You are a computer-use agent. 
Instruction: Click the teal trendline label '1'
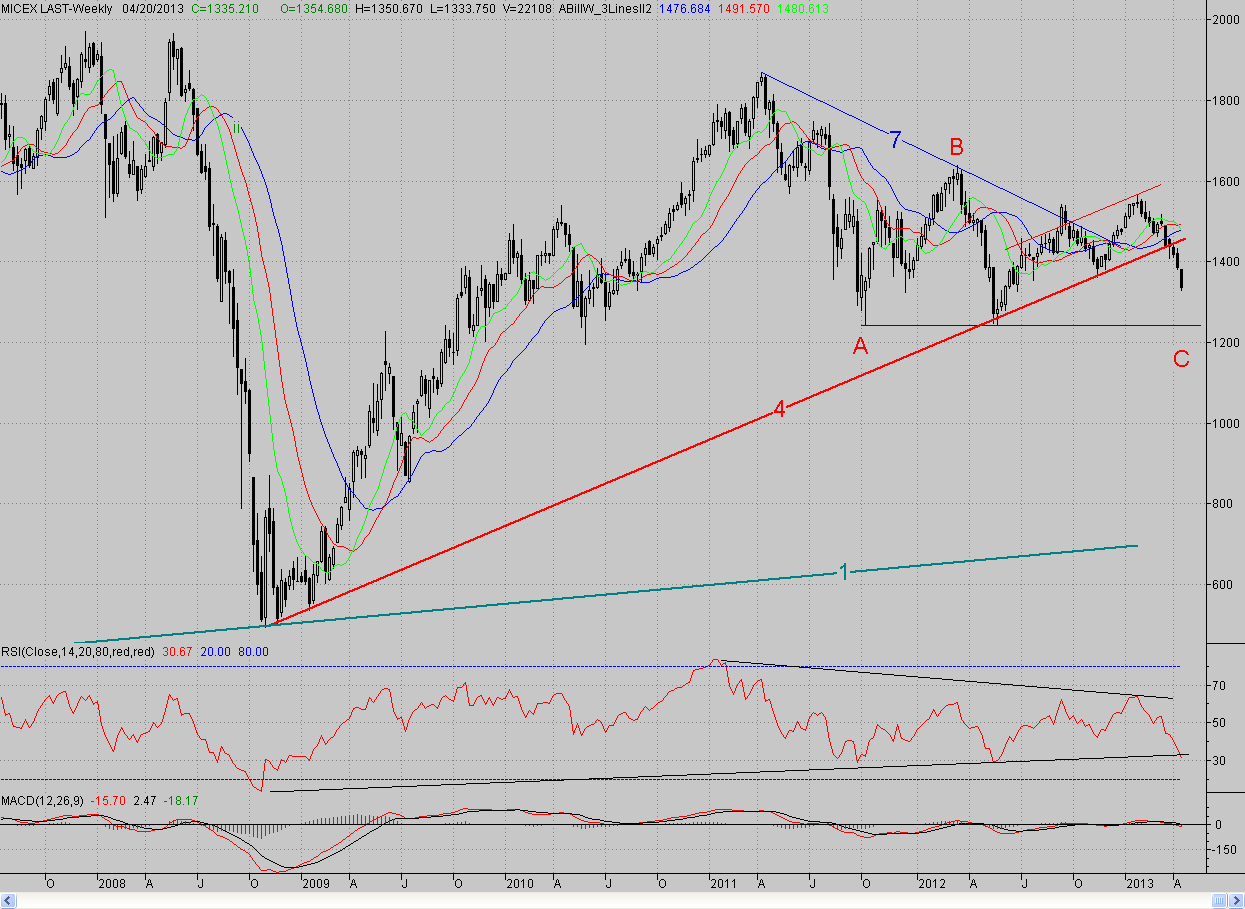[x=843, y=572]
